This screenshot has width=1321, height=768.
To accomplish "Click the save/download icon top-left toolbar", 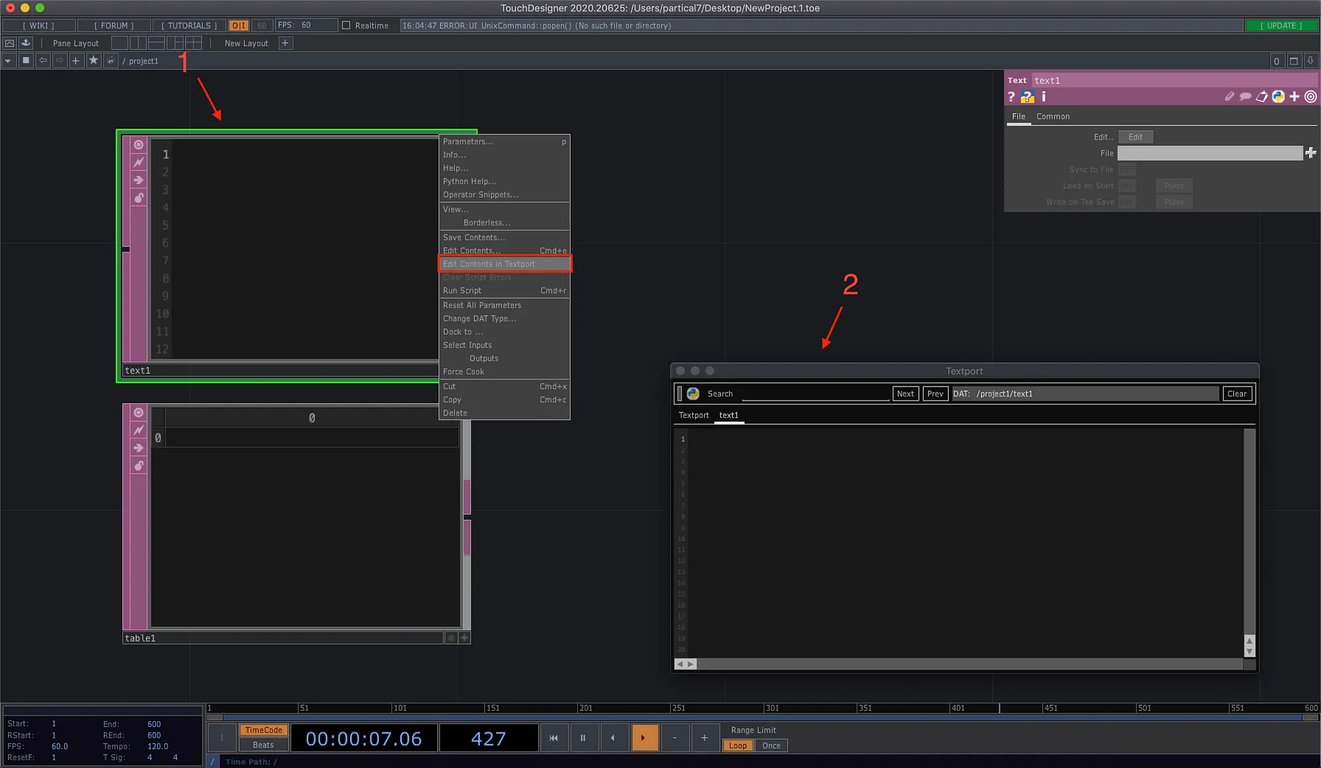I will click(x=26, y=43).
